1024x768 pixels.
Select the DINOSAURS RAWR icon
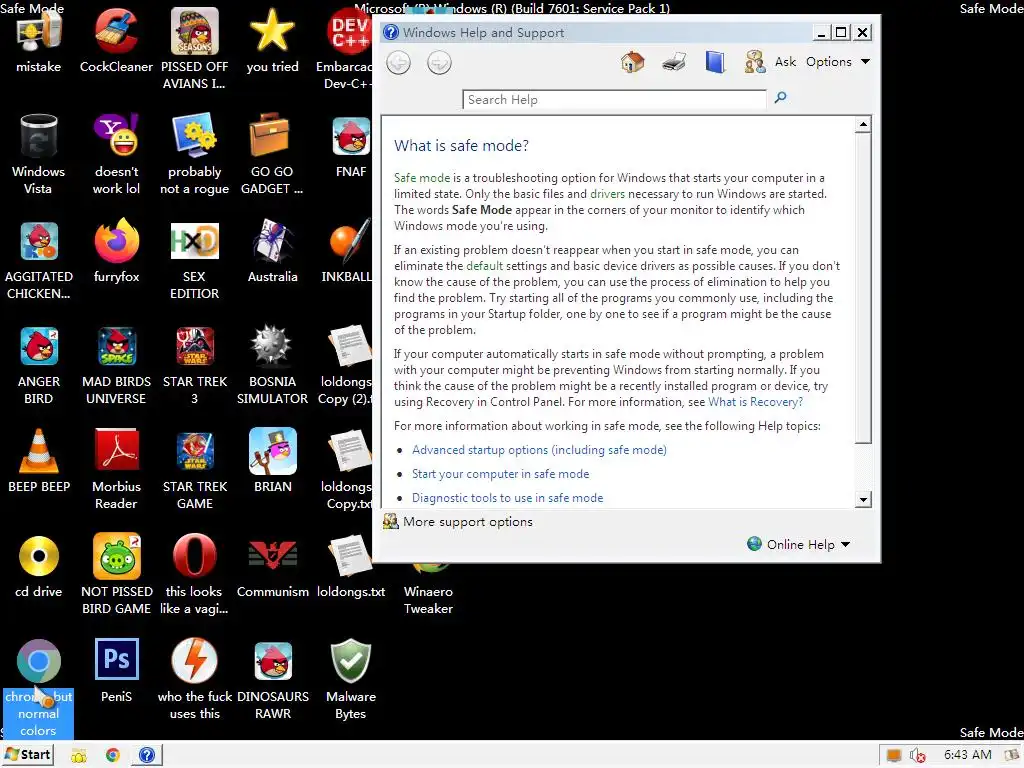pyautogui.click(x=272, y=679)
